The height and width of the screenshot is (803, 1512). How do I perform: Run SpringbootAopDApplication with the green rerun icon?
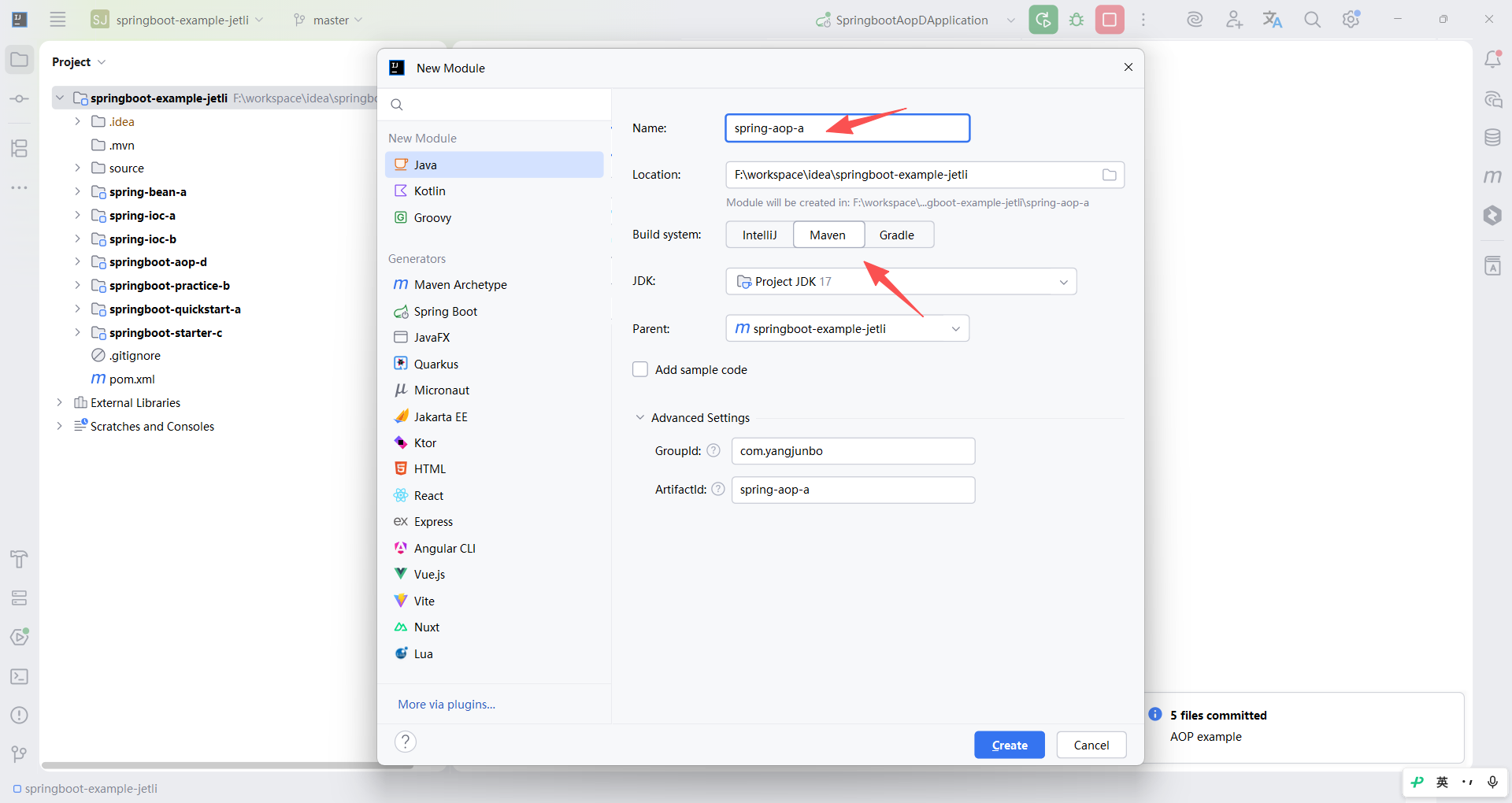pos(1043,20)
